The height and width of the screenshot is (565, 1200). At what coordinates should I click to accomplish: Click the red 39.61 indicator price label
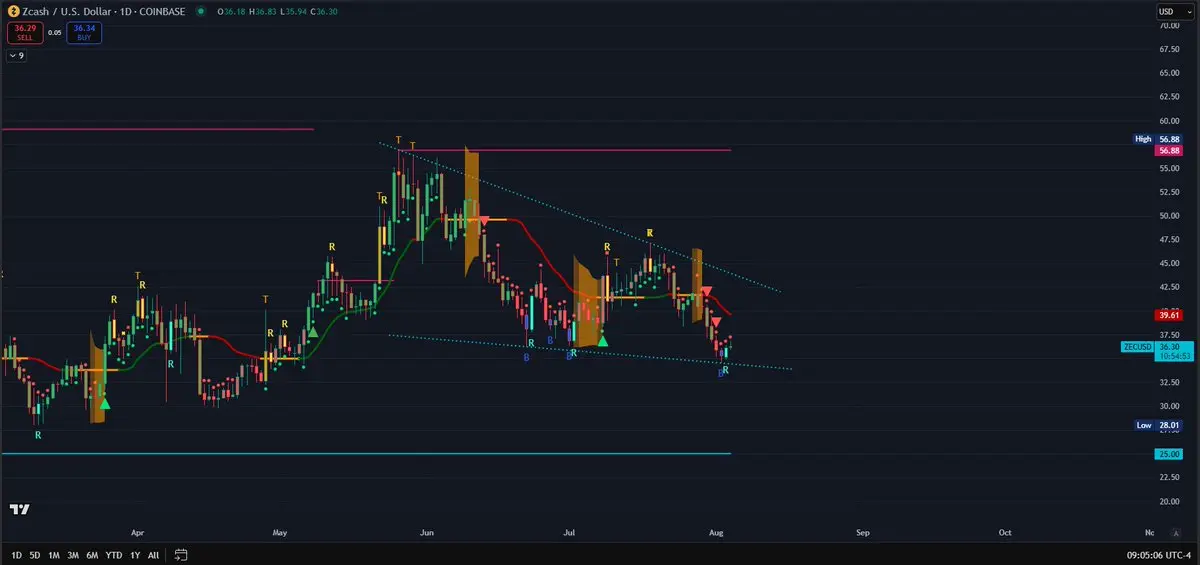1168,314
